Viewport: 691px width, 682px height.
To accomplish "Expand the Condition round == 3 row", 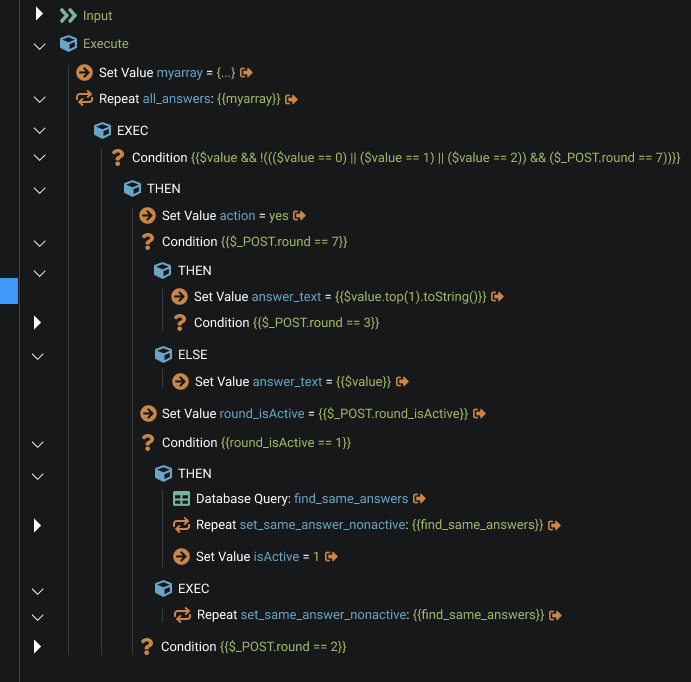I will point(39,322).
